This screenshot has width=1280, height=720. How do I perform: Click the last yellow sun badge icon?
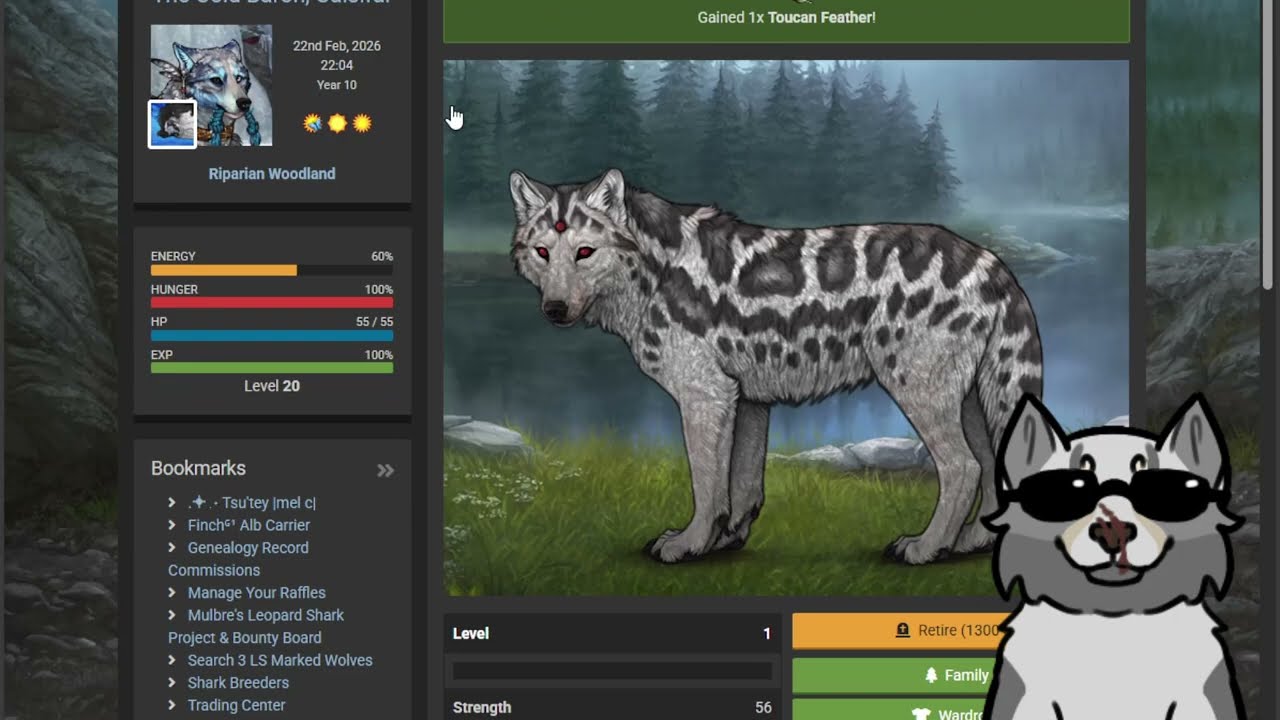pyautogui.click(x=362, y=123)
